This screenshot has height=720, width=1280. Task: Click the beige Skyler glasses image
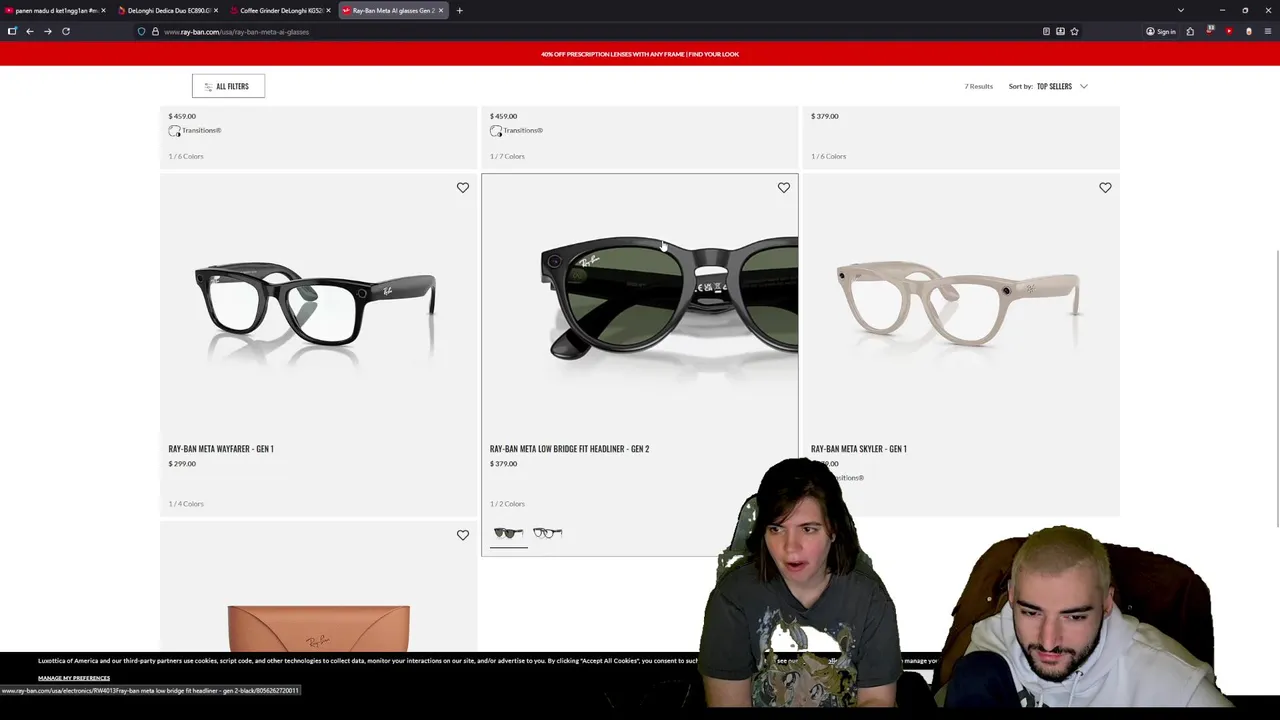(x=958, y=303)
